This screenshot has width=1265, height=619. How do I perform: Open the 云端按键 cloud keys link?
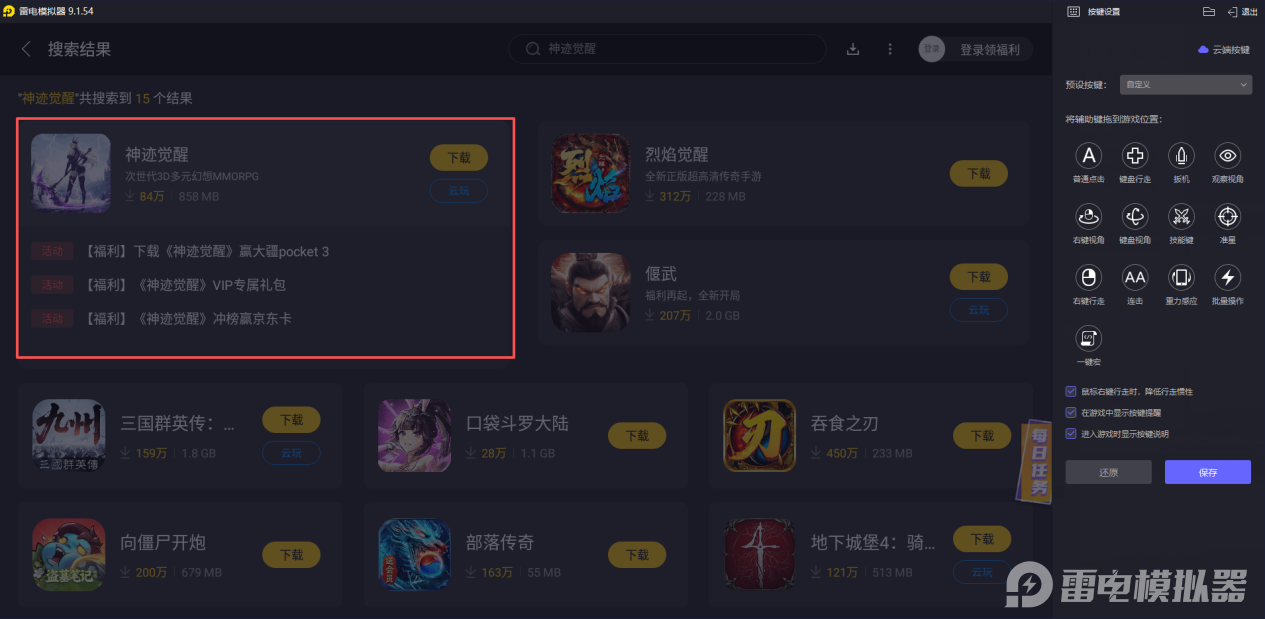click(1224, 49)
